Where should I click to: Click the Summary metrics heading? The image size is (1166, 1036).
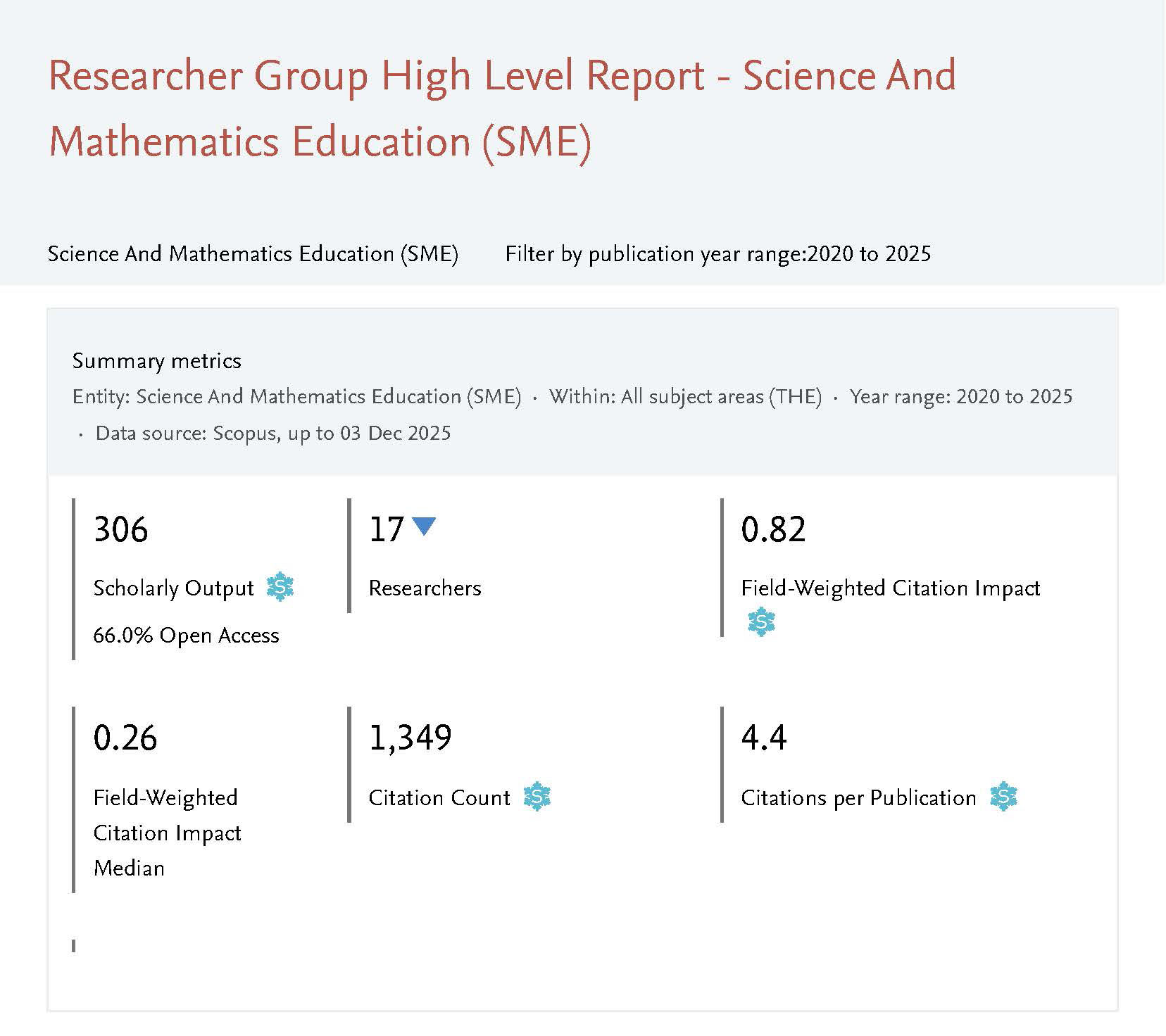[x=156, y=361]
